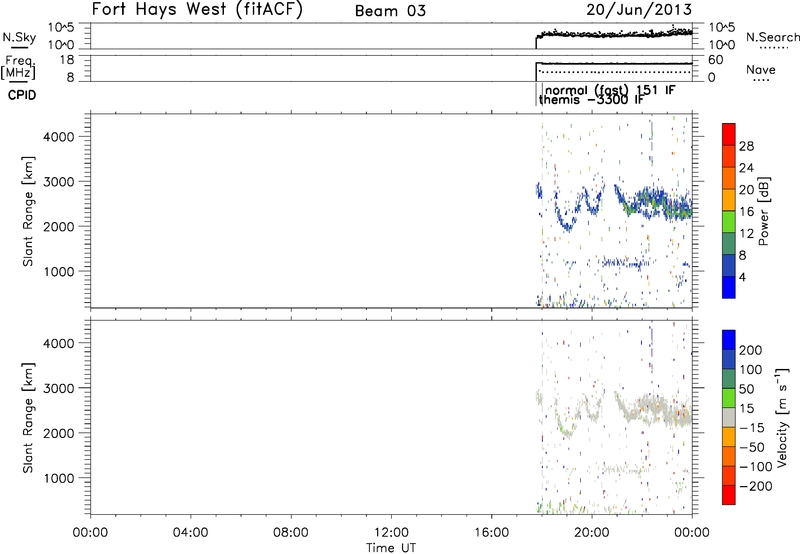
Task: Click the '08:00' time tick label
Action: pos(291,533)
